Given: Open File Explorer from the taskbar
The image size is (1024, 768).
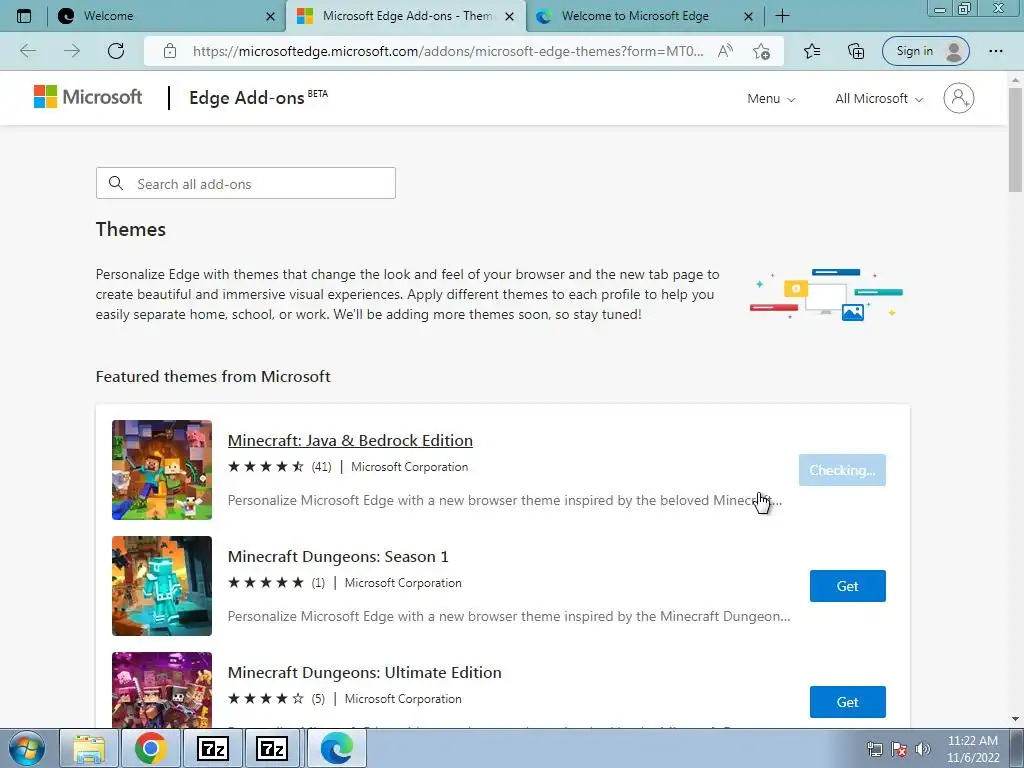Looking at the screenshot, I should click(89, 748).
